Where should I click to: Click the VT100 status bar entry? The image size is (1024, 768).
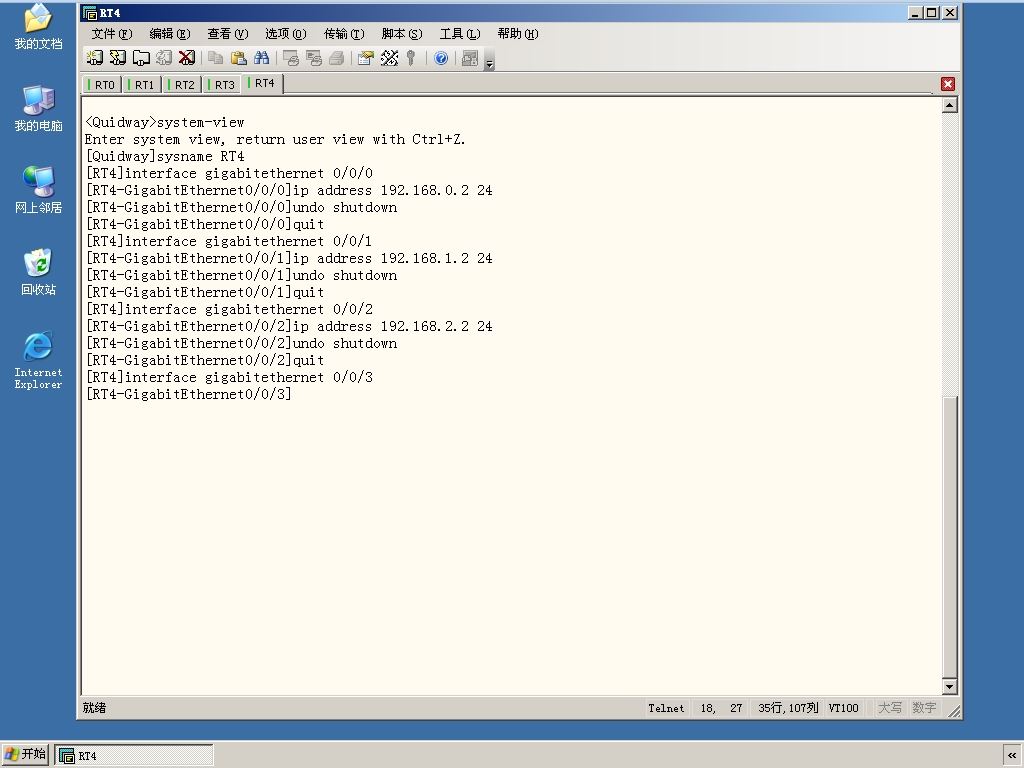[843, 708]
